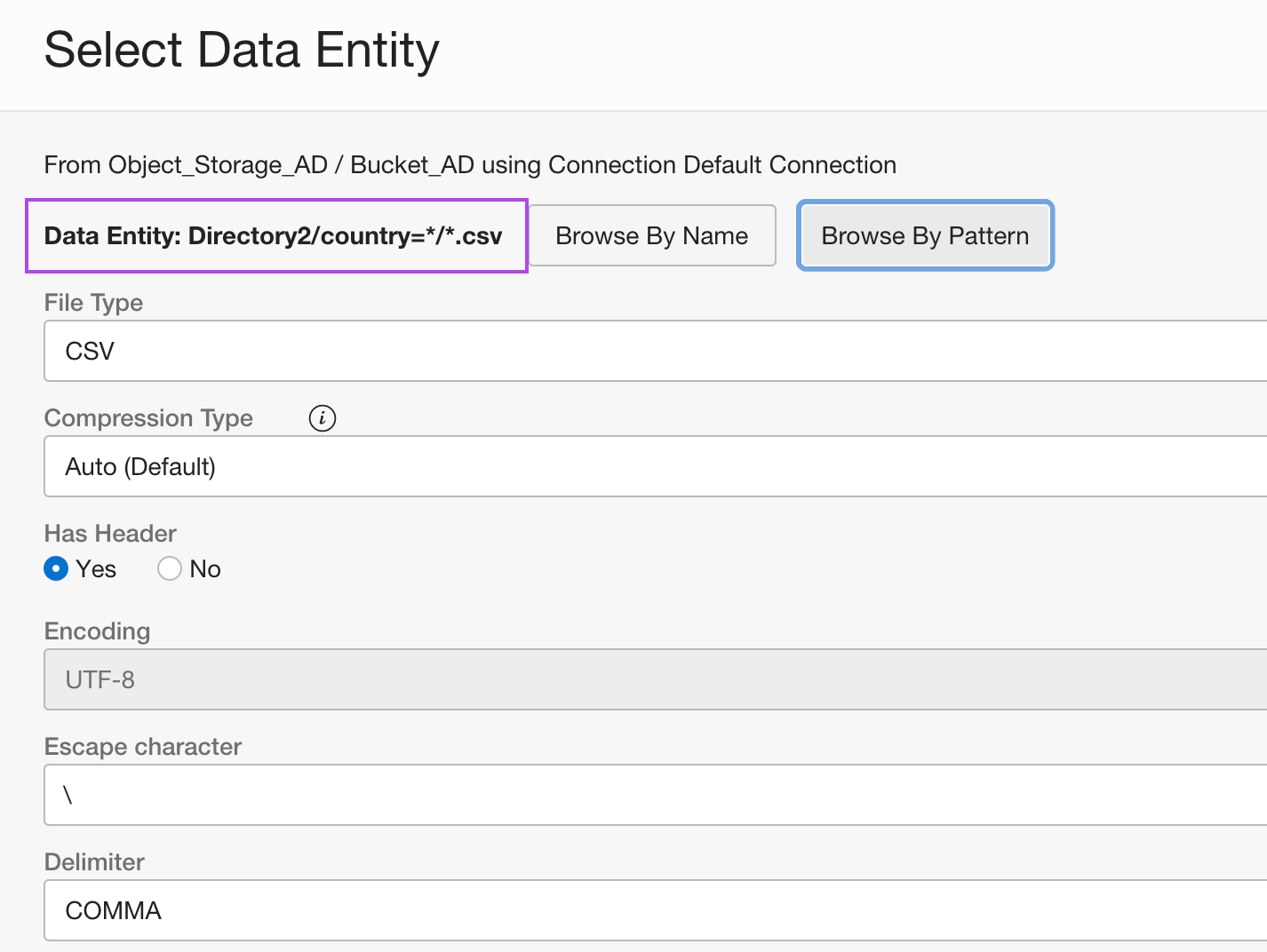Focus the Escape character input field

click(x=655, y=795)
